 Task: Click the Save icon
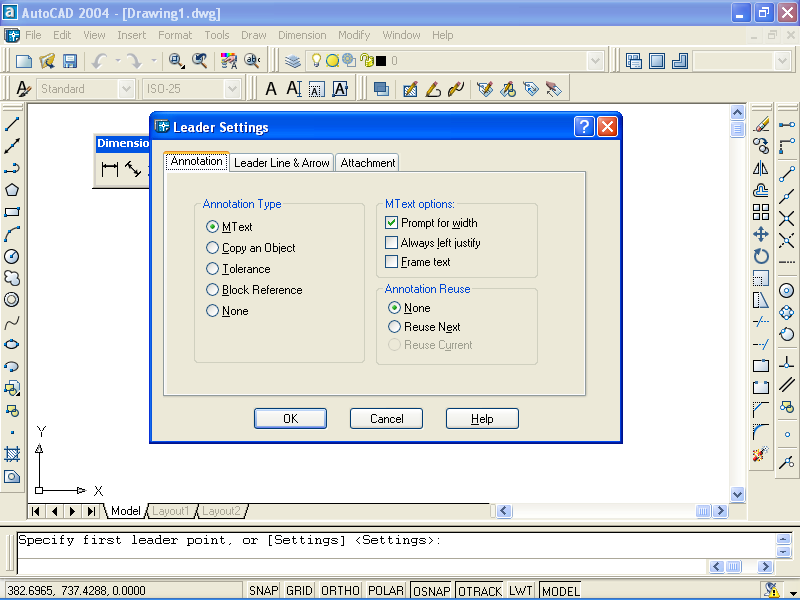(70, 61)
